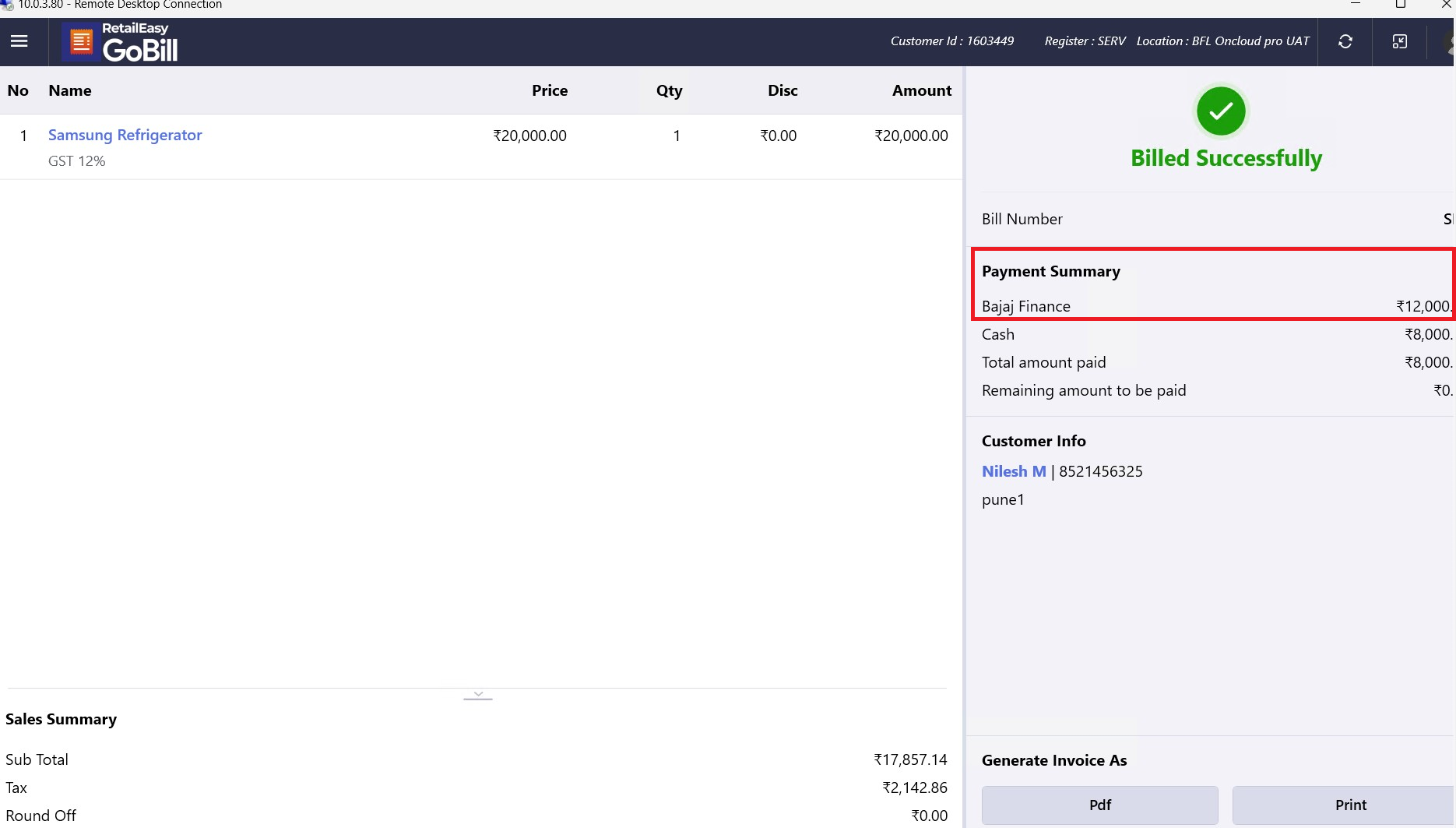Click the Sales Summary heading
1456x828 pixels.
click(62, 719)
